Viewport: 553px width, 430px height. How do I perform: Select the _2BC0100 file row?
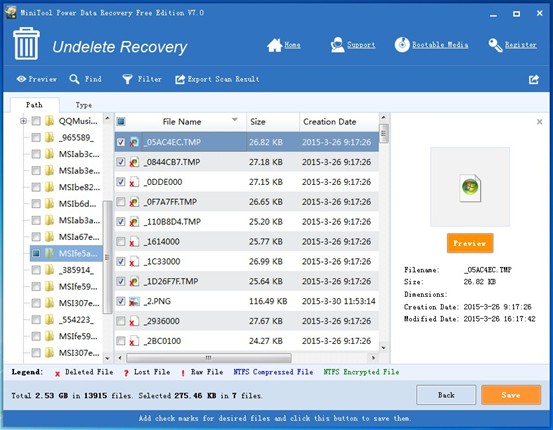[x=247, y=341]
